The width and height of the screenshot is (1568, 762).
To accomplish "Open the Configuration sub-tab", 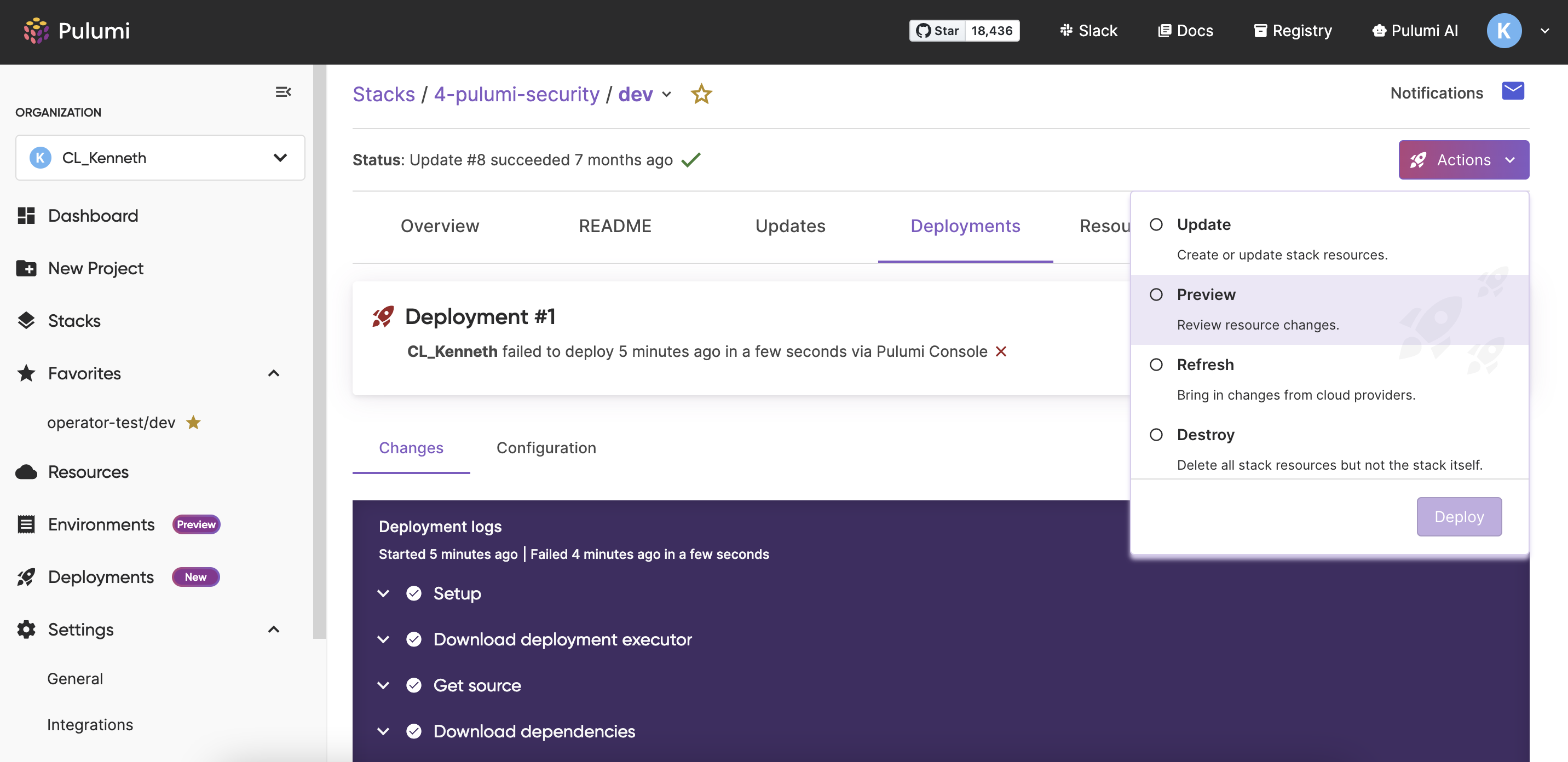I will coord(546,448).
